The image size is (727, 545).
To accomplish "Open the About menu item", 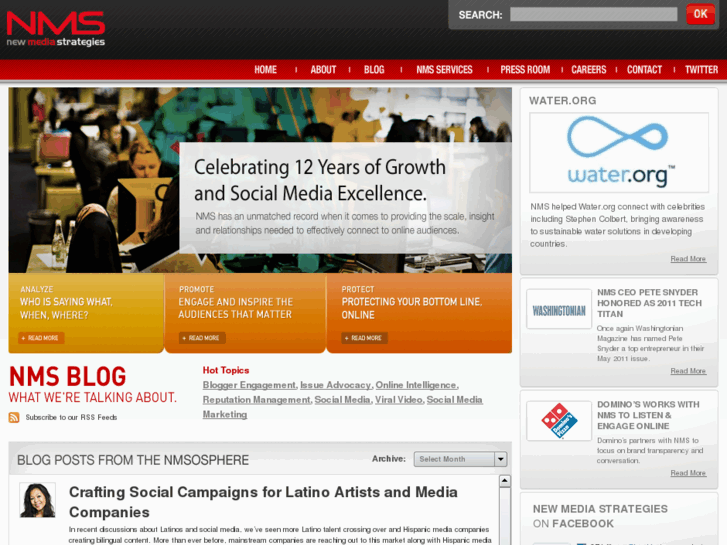I will [323, 70].
